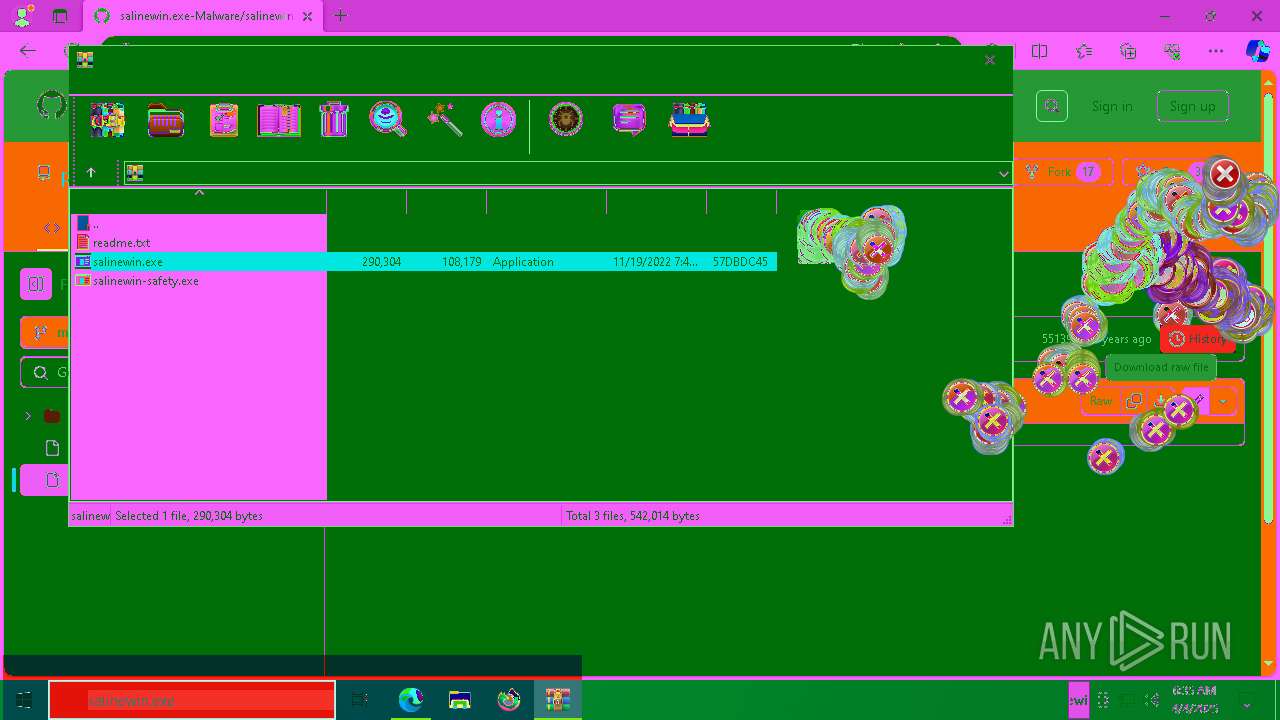This screenshot has width=1280, height=720.
Task: Click the GitHub Sign up button
Action: [x=1192, y=106]
